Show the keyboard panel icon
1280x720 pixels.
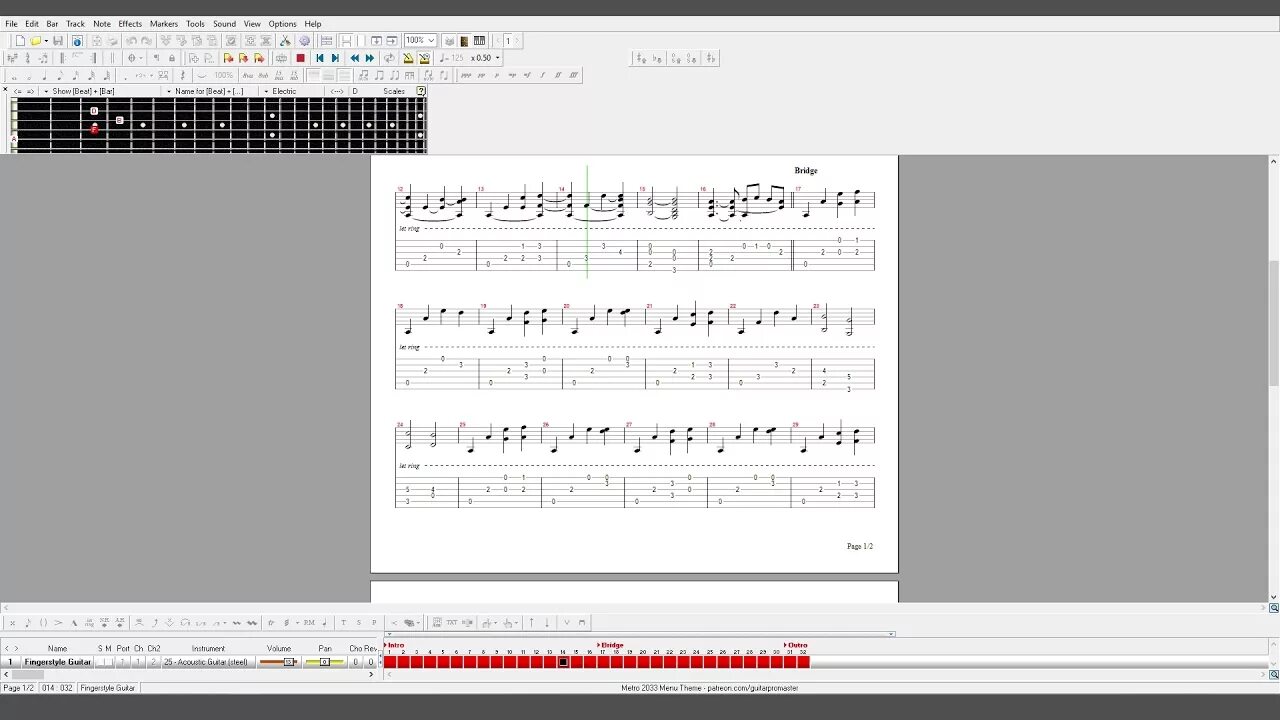click(x=479, y=41)
